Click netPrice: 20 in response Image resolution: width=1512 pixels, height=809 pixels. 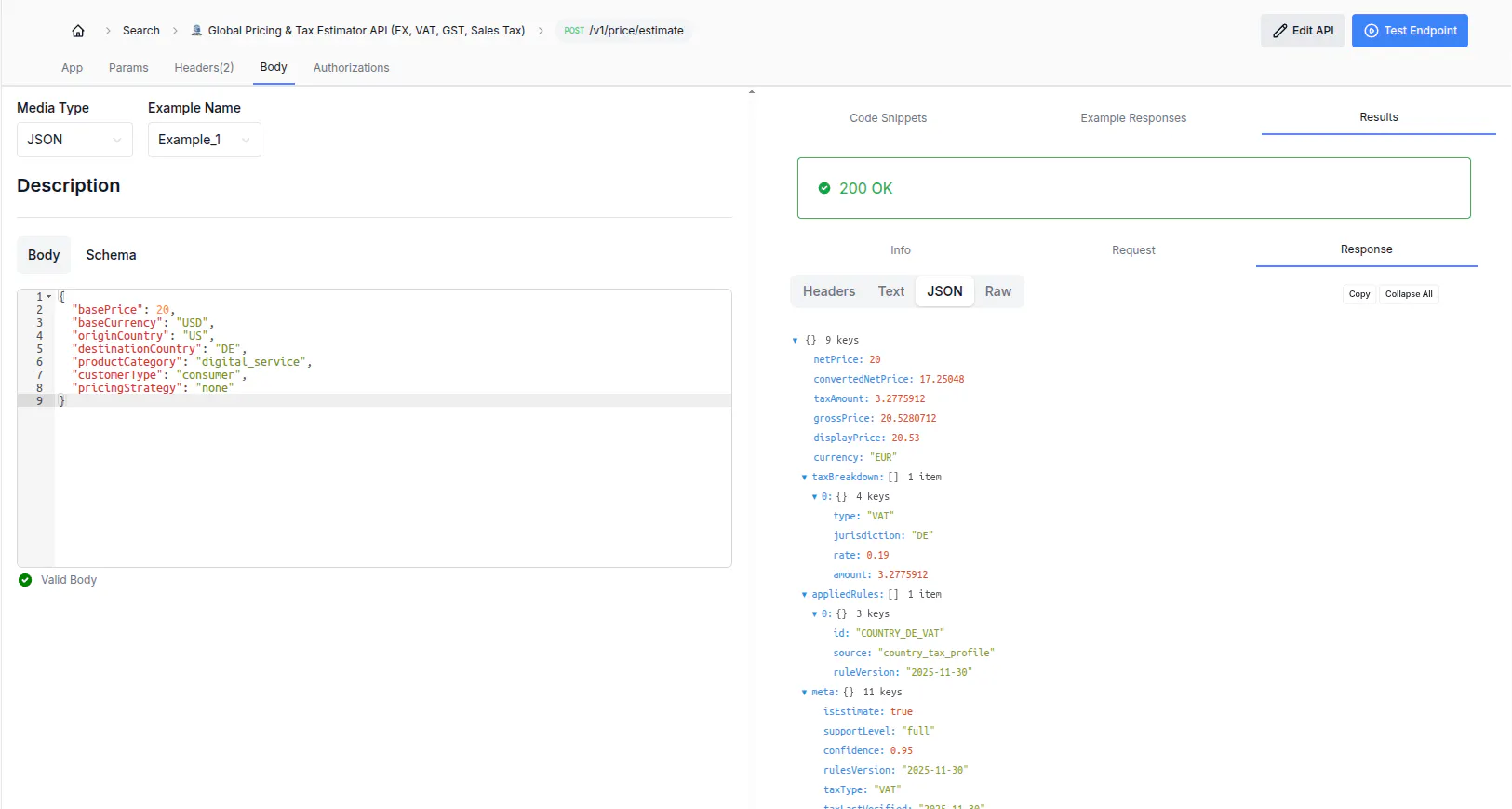847,359
